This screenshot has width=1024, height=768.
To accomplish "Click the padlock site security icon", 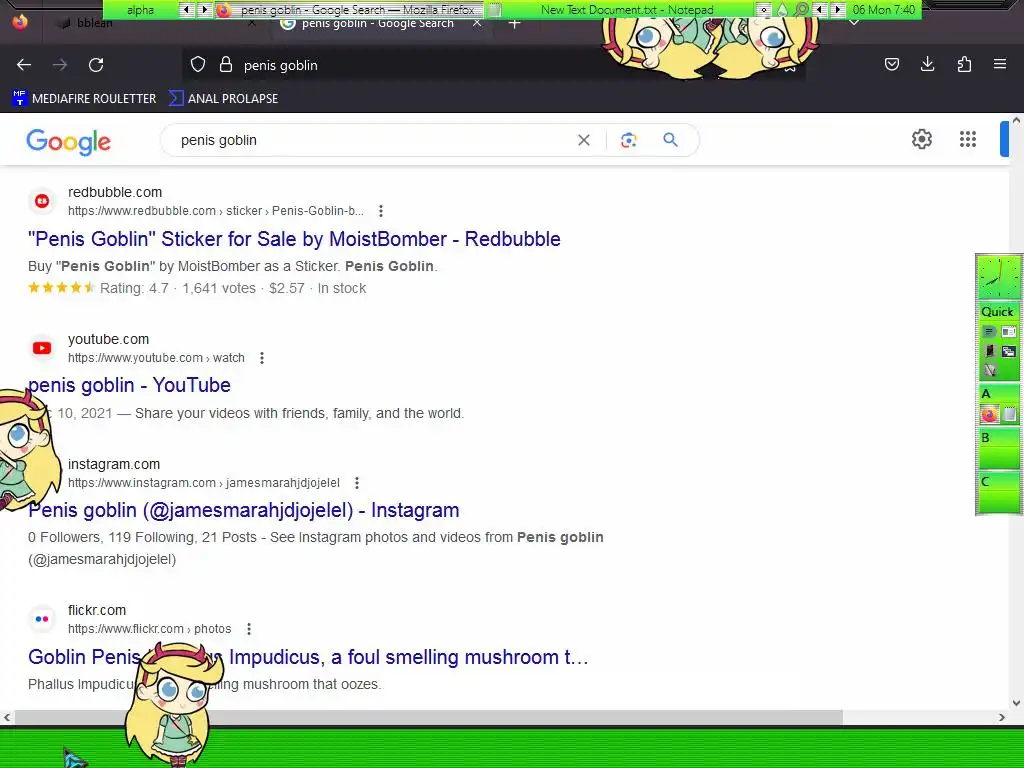I will point(226,65).
